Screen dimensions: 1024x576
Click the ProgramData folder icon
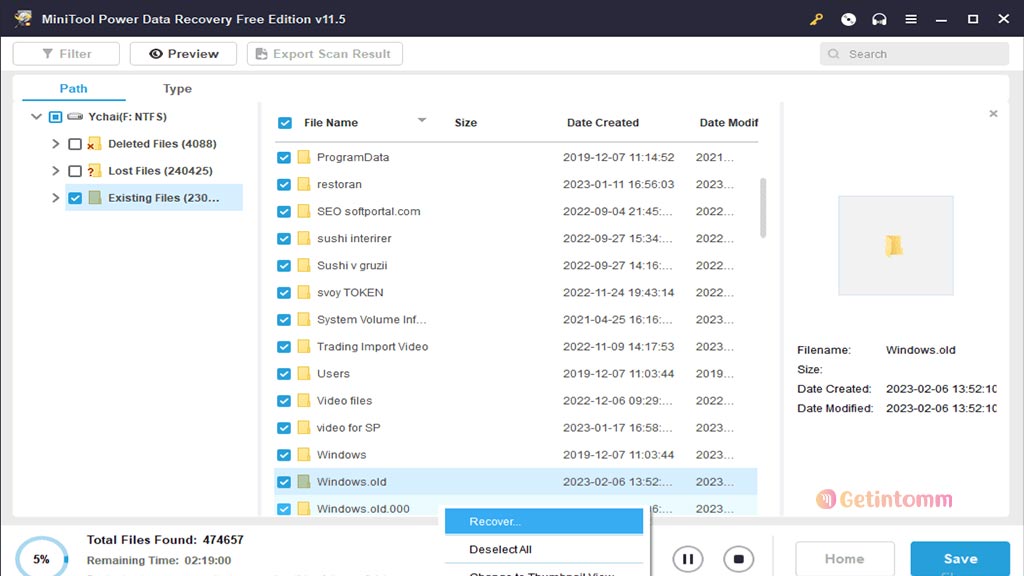coord(304,157)
